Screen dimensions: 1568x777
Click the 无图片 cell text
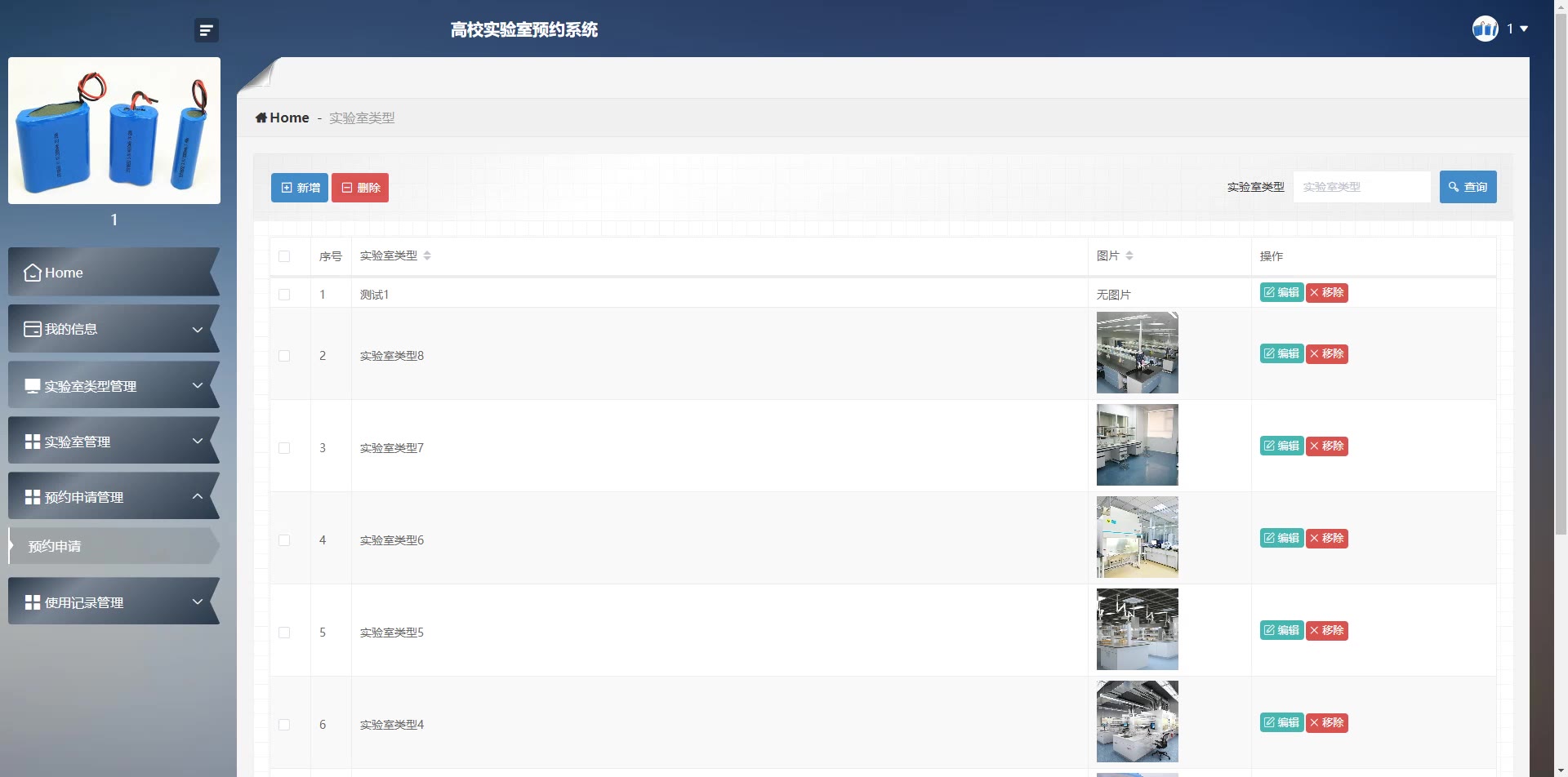[x=1113, y=295]
